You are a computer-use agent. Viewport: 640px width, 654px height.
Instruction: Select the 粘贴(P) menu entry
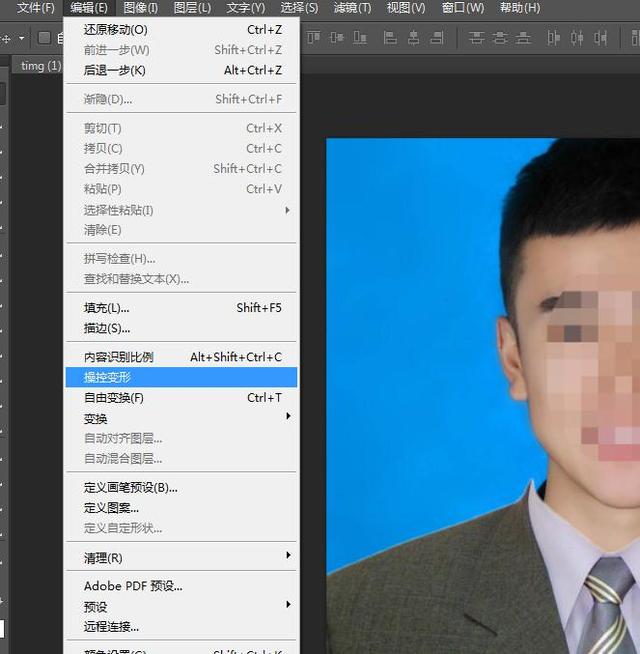pyautogui.click(x=181, y=189)
